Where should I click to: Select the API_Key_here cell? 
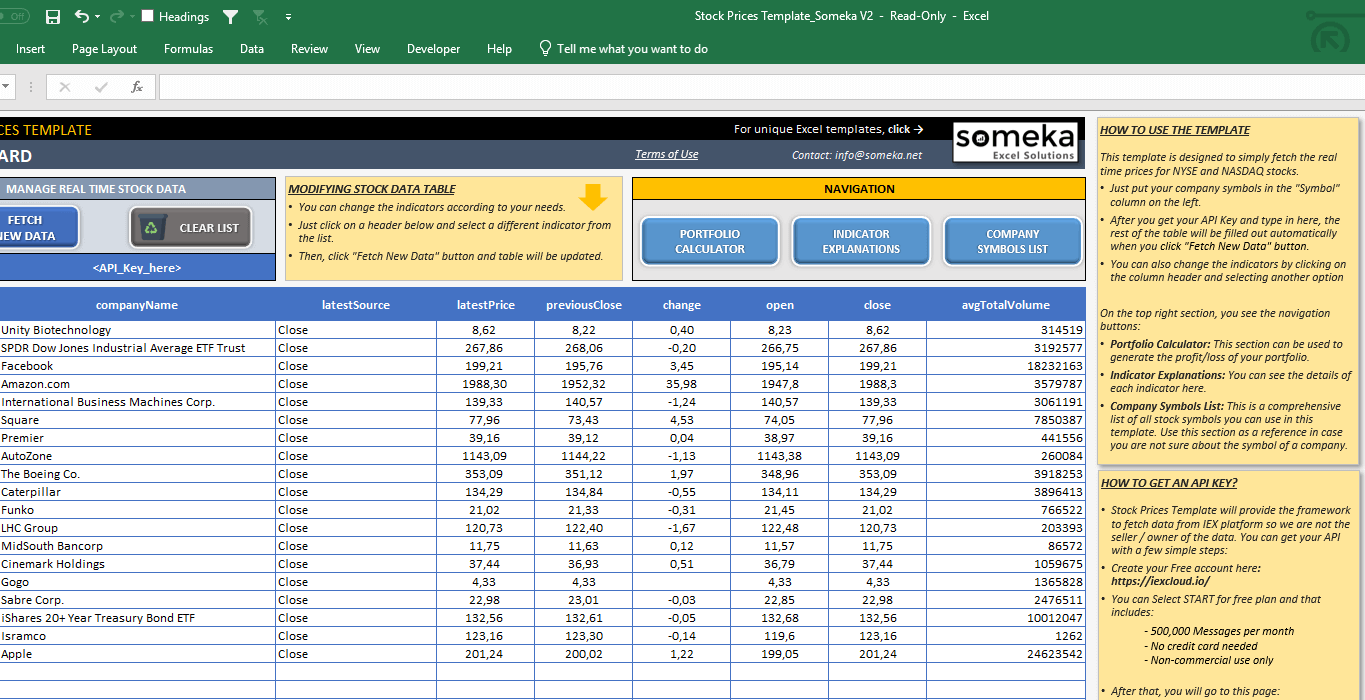137,269
